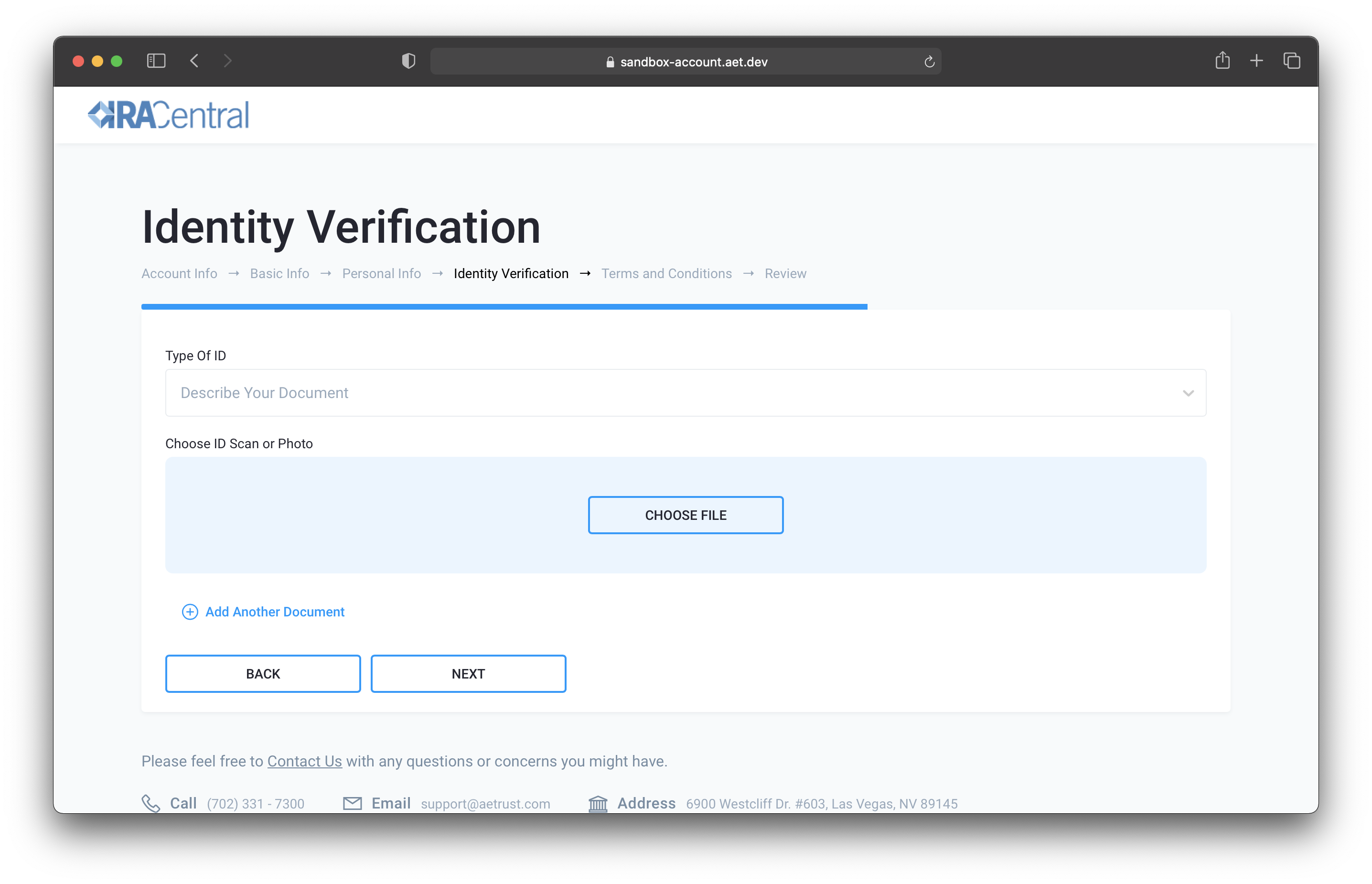1372x884 pixels.
Task: Select the Identity Verification step
Action: click(x=511, y=274)
